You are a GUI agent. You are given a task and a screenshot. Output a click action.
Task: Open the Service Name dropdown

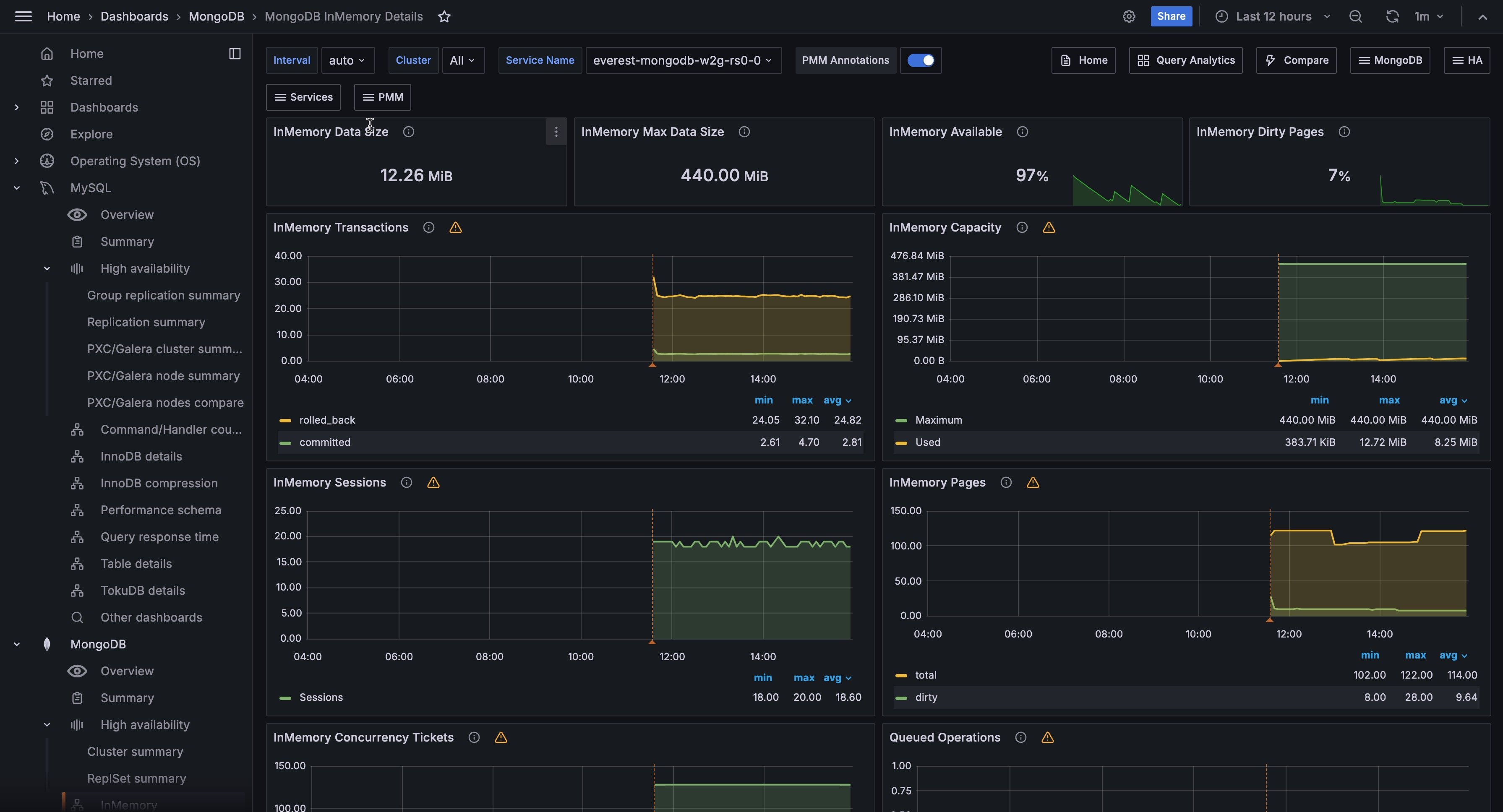coord(683,60)
